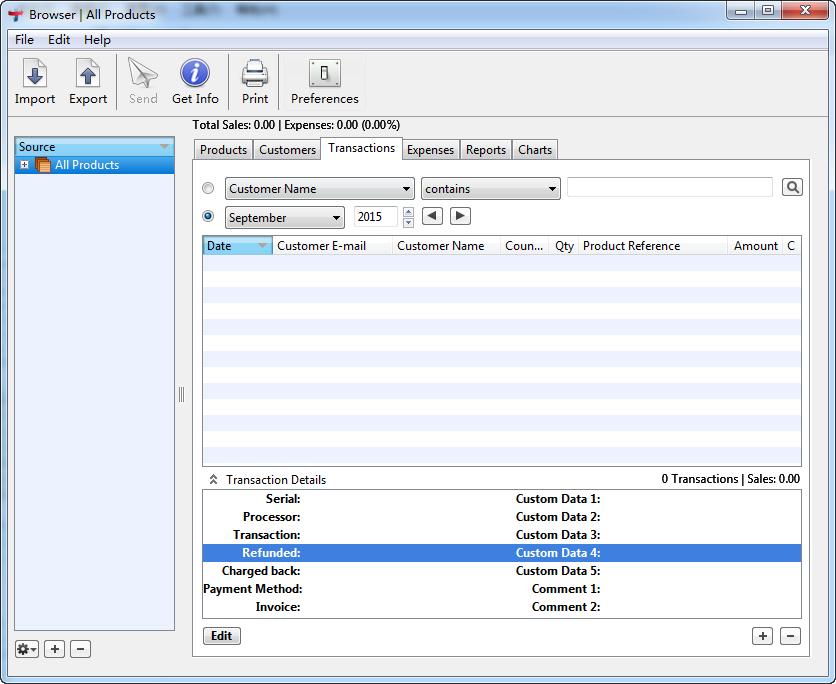Go to next month arrow button
Viewport: 836px width, 684px height.
tap(460, 216)
